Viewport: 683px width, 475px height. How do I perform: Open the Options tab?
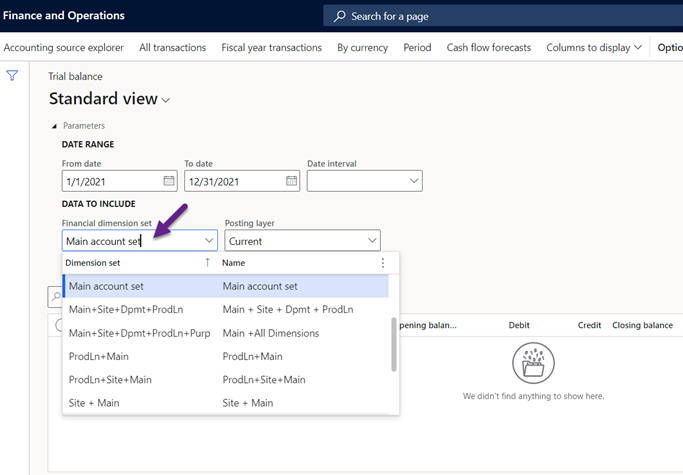coord(670,48)
